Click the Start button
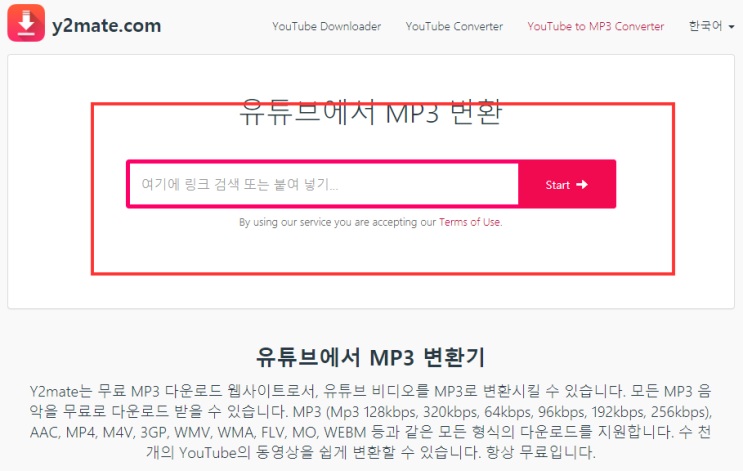The image size is (743, 471). tap(567, 185)
